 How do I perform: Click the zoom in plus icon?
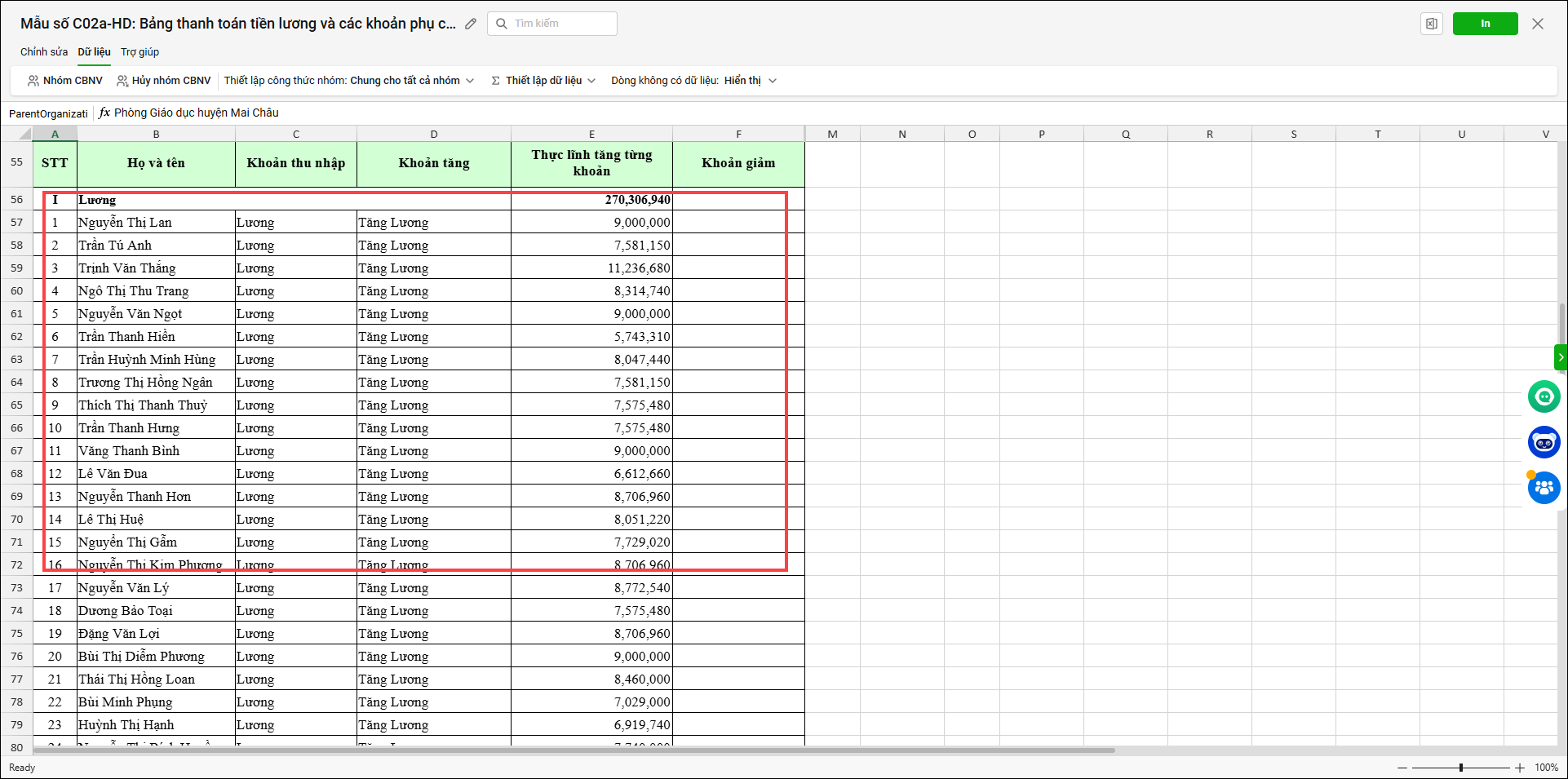coord(1520,768)
